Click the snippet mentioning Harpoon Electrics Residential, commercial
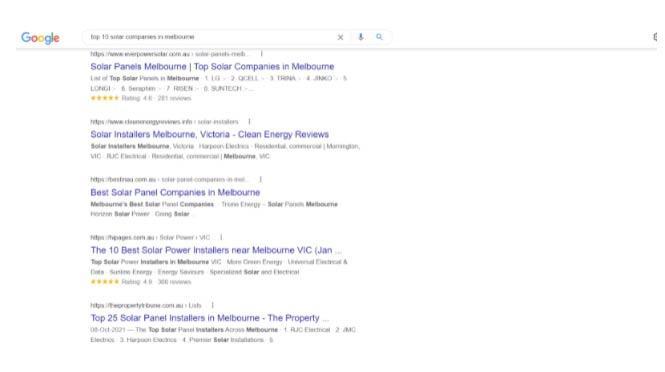The width and height of the screenshot is (665, 372). (225, 151)
